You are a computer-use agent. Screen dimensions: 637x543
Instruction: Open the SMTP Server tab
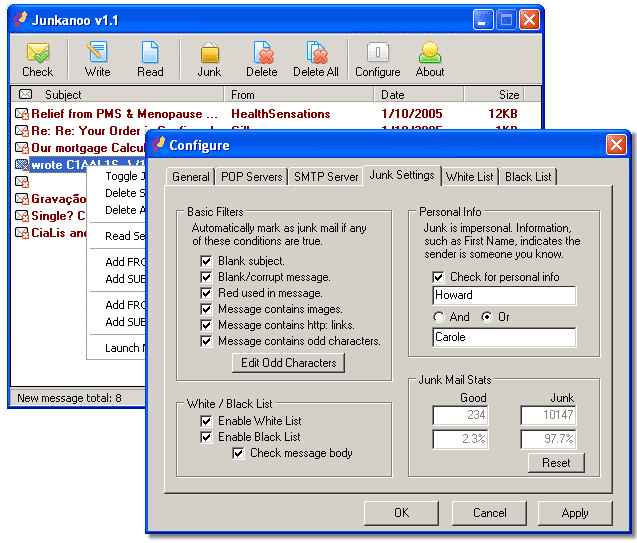[x=326, y=177]
